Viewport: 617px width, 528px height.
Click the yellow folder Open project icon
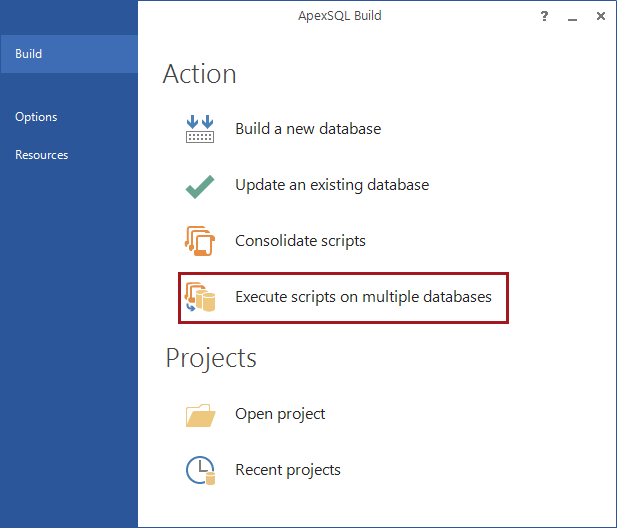pyautogui.click(x=200, y=415)
